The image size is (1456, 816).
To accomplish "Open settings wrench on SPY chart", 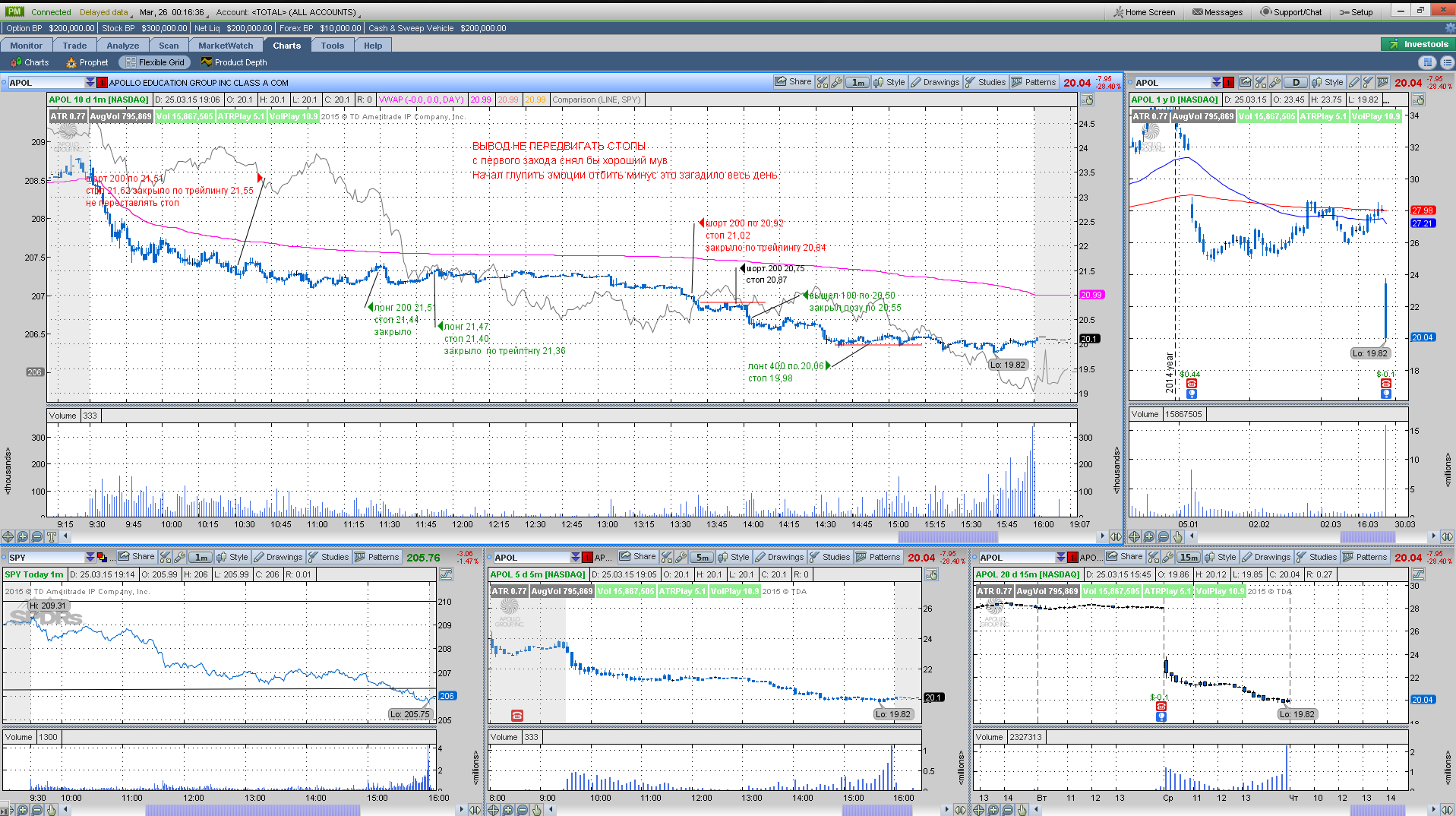I will click(179, 557).
